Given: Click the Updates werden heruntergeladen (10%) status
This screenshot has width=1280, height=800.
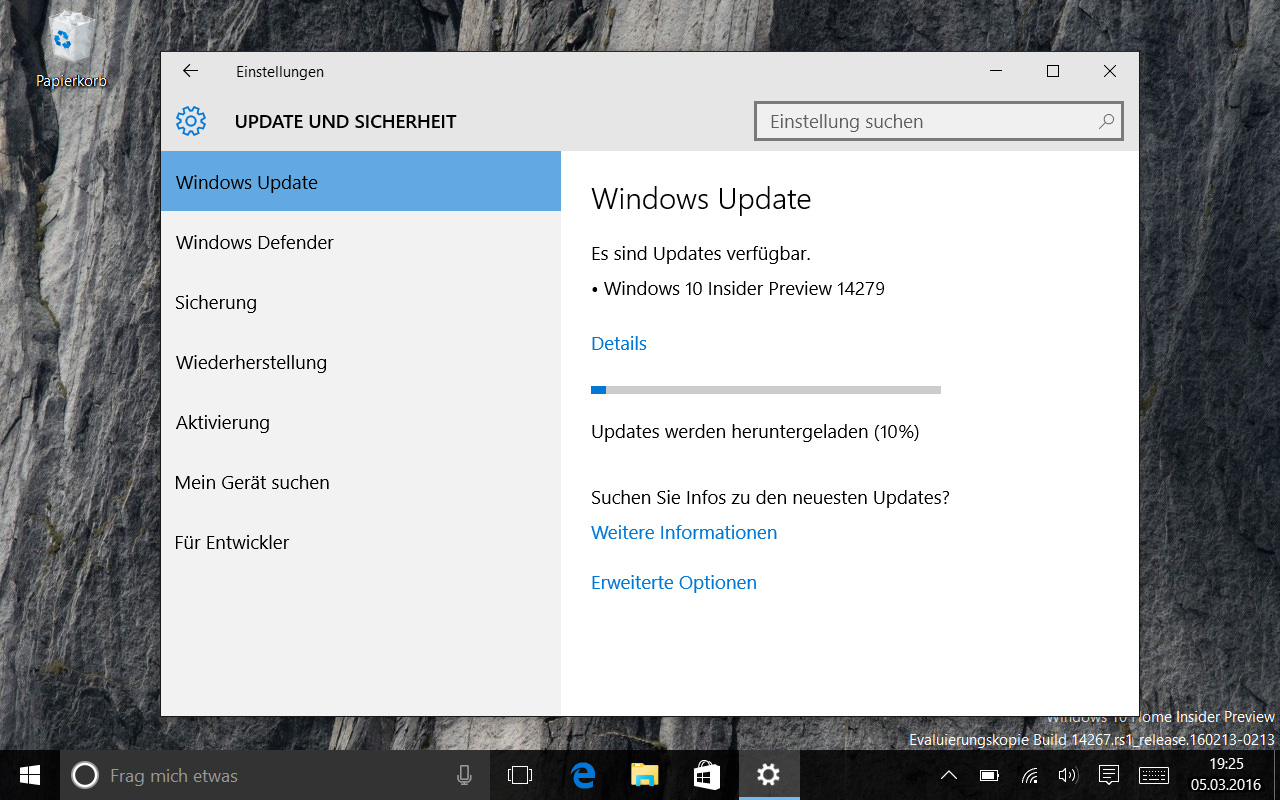Looking at the screenshot, I should [755, 432].
